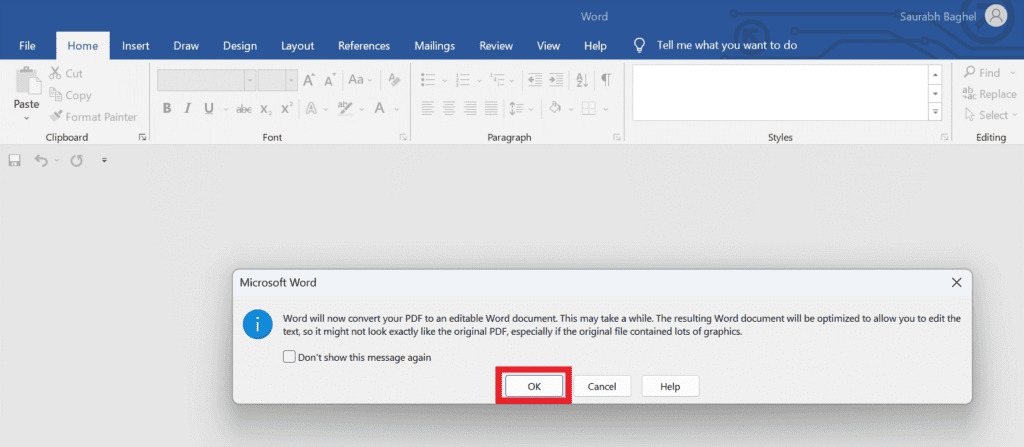
Task: Open Text Effects and Typography
Action: tap(312, 108)
